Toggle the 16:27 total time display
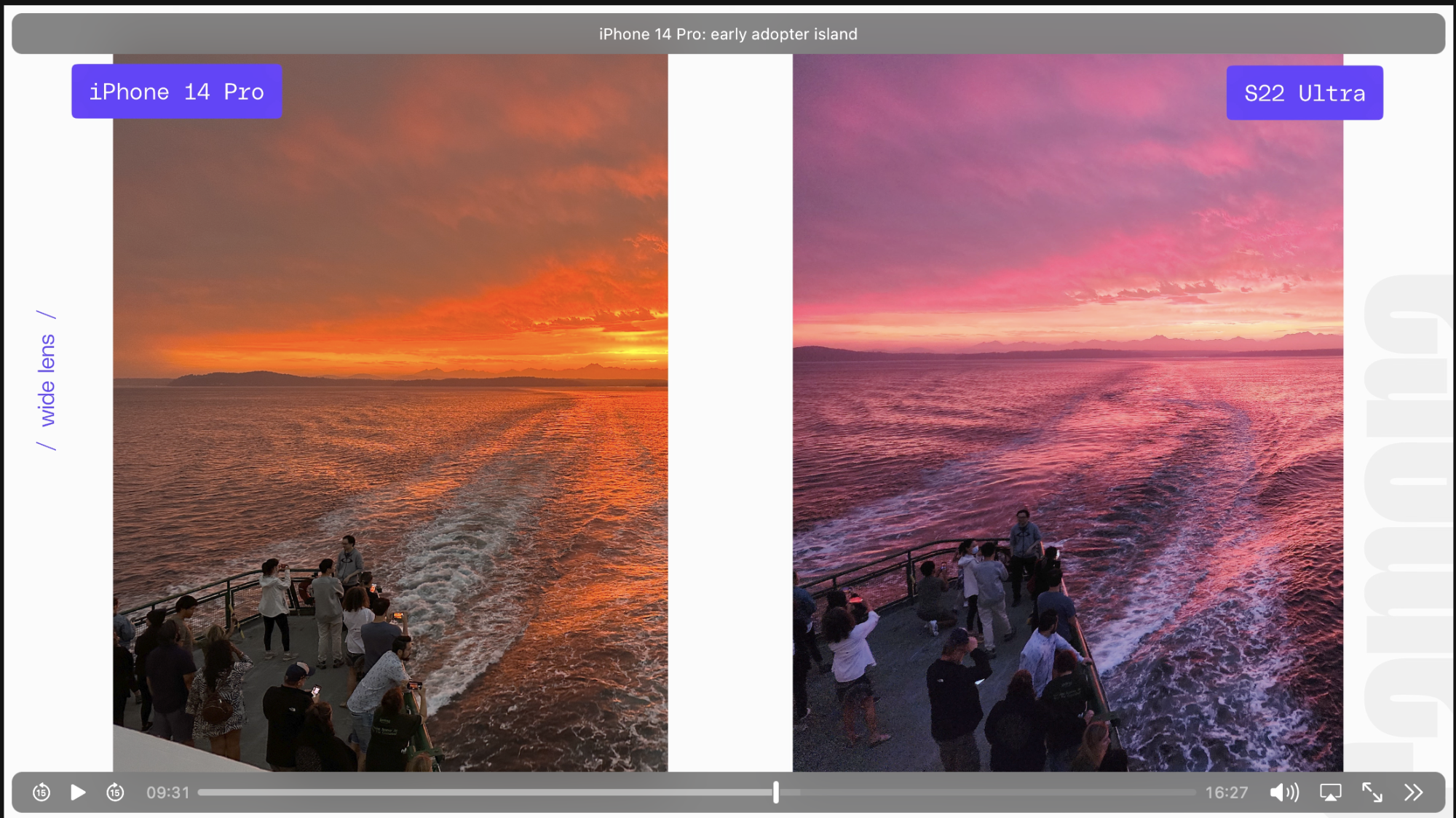Image resolution: width=1456 pixels, height=818 pixels. (1227, 792)
